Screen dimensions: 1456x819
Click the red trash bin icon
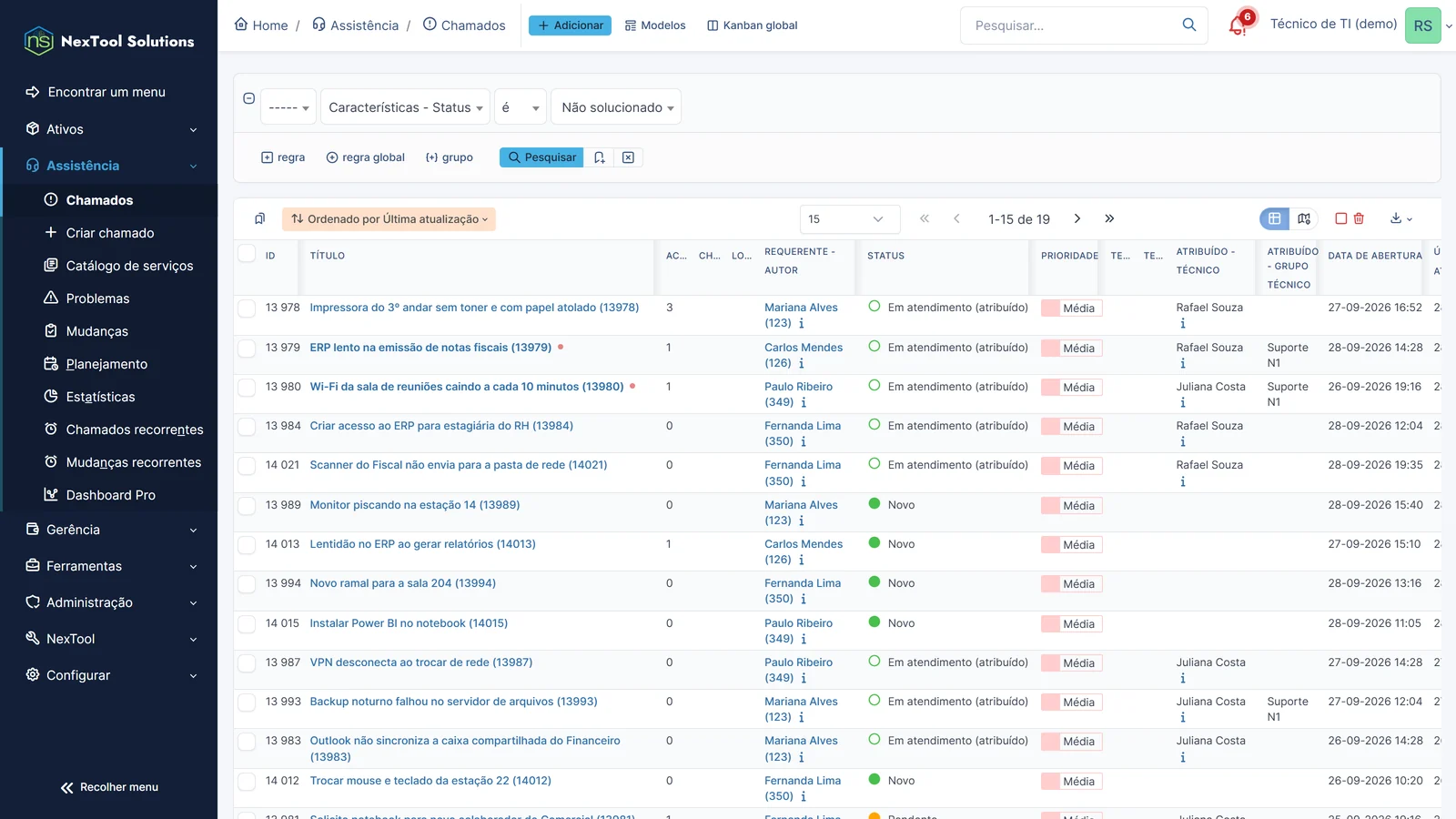coord(1359,218)
